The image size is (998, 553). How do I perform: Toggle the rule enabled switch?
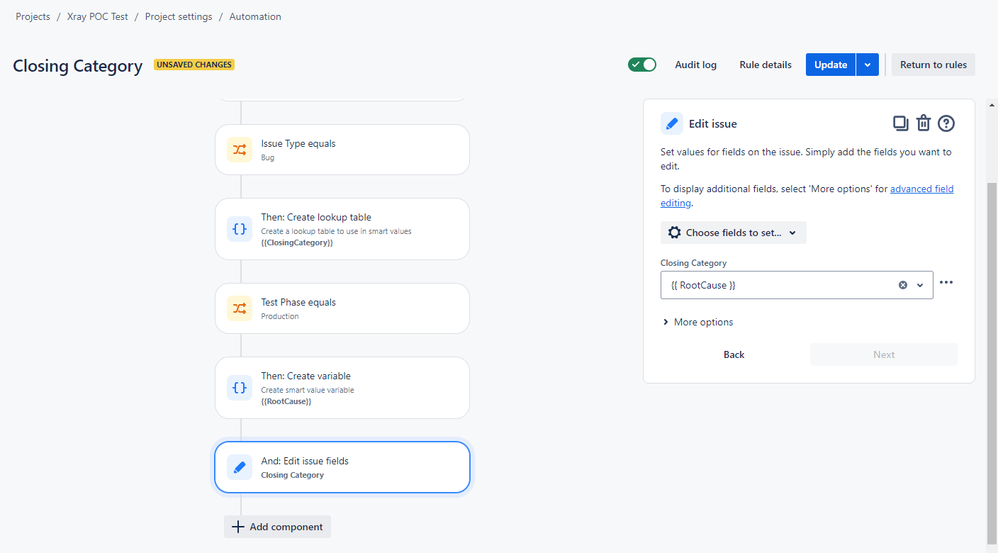point(642,64)
